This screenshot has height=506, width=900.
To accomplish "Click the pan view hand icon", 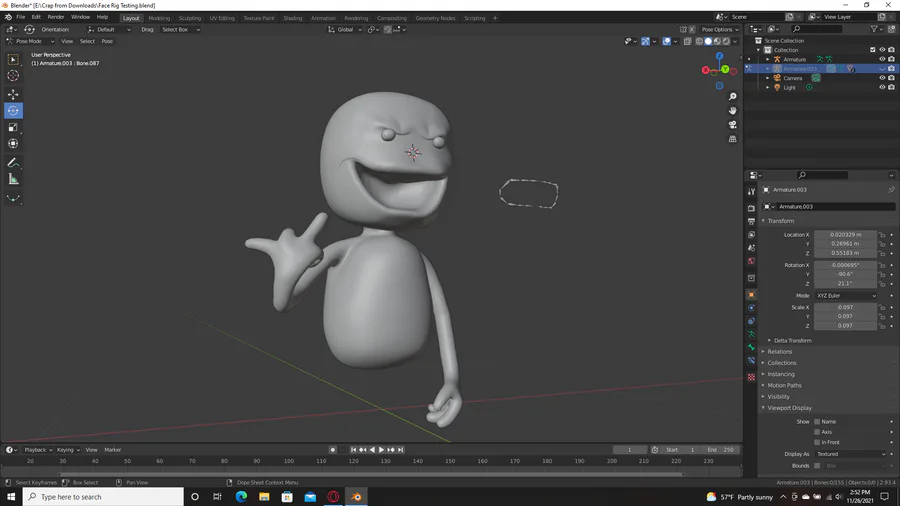I will coord(732,111).
